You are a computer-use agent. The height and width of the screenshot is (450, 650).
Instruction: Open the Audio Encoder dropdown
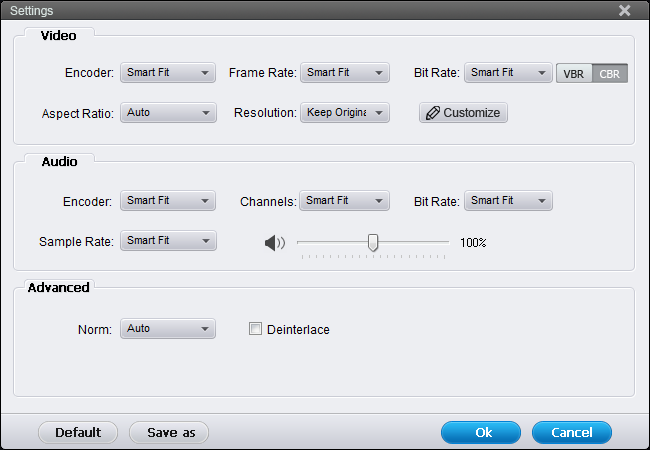point(168,201)
